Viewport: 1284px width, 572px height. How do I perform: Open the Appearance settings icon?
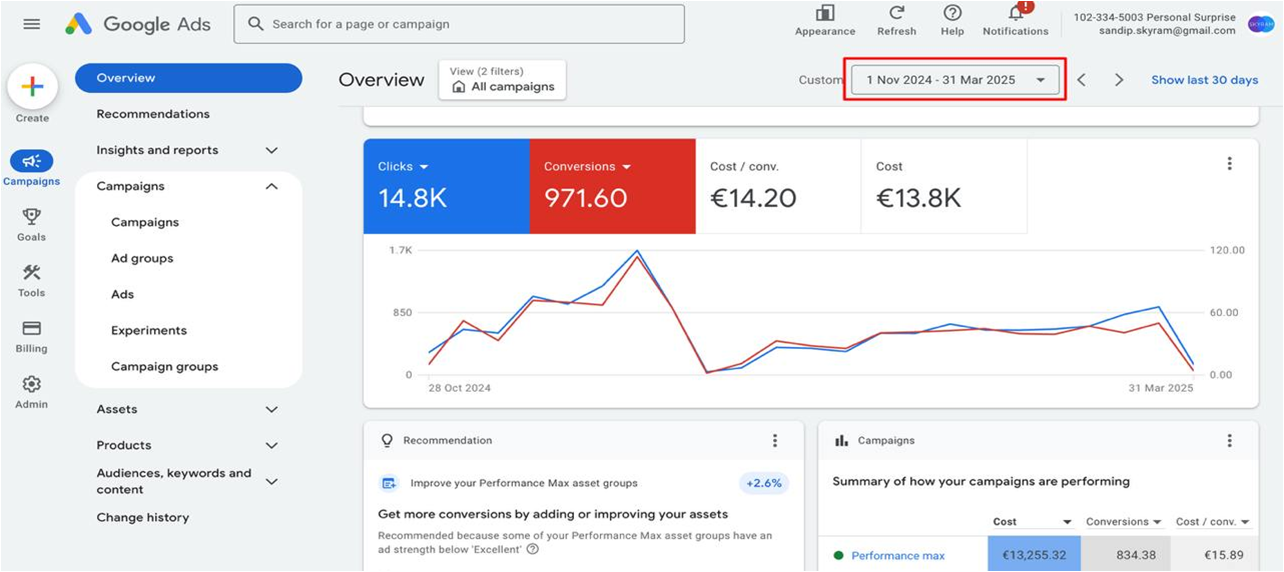click(x=825, y=13)
